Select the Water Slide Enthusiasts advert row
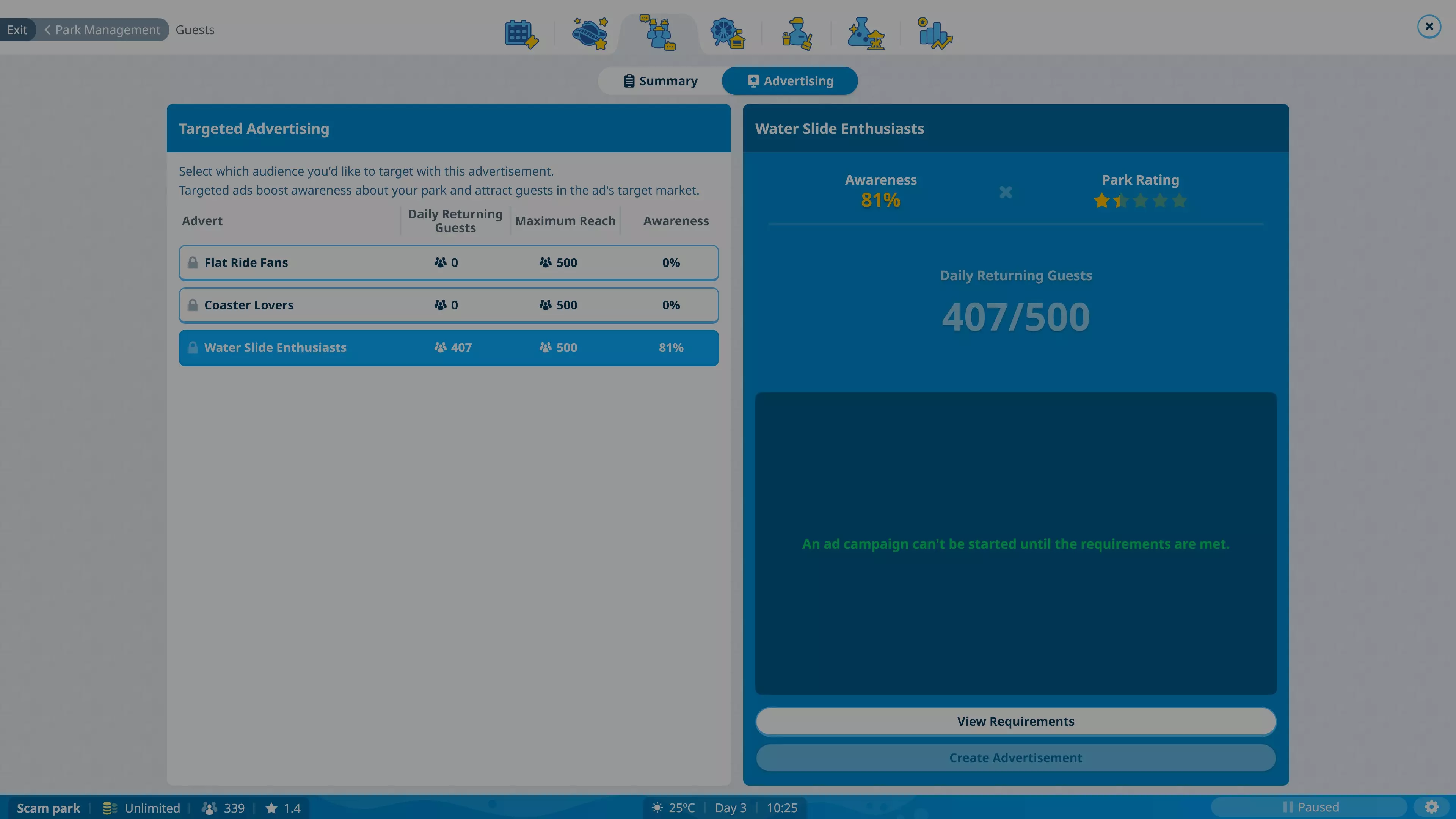The height and width of the screenshot is (819, 1456). [448, 348]
